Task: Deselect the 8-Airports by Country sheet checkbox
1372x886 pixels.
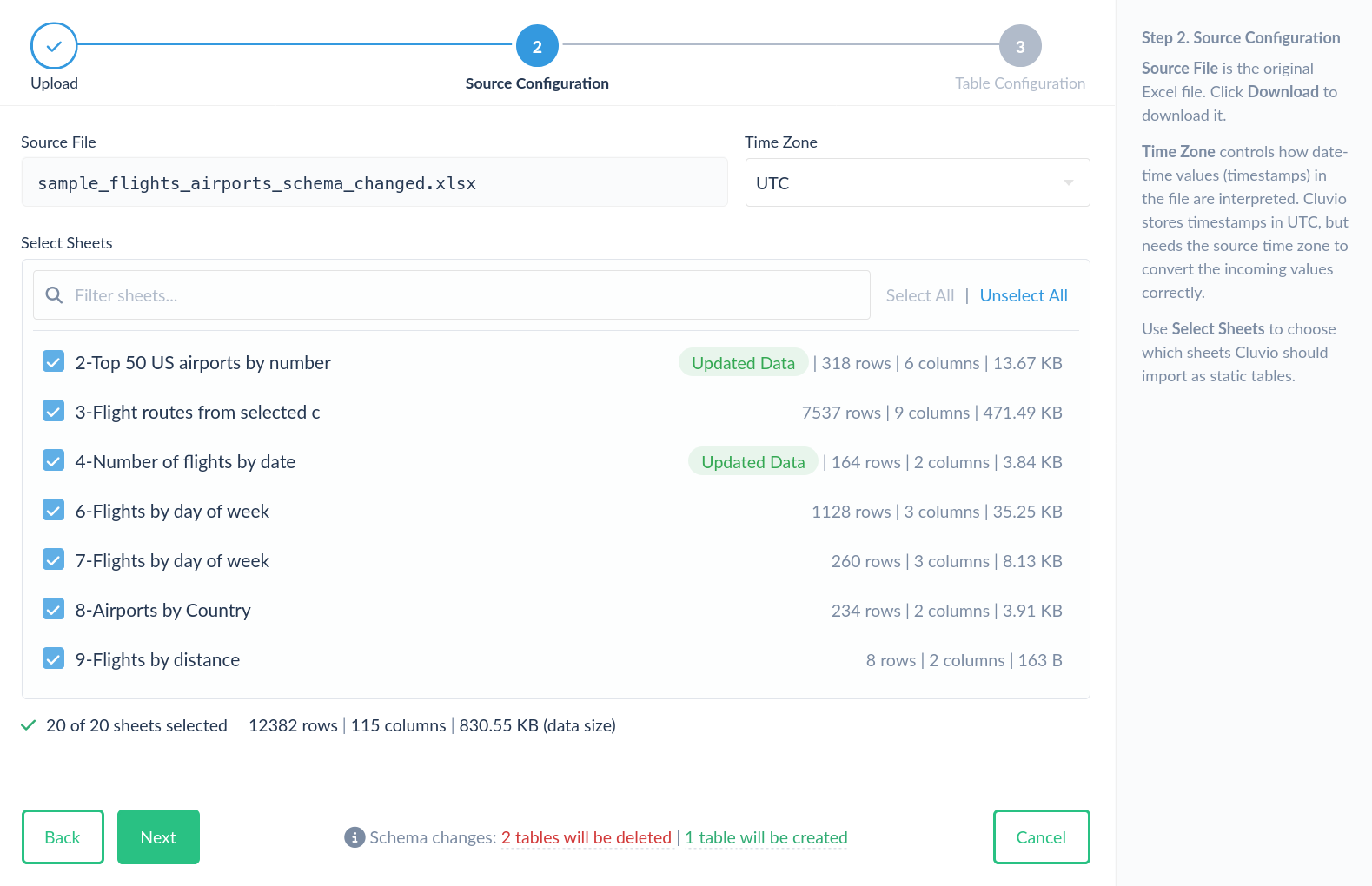Action: 54,610
